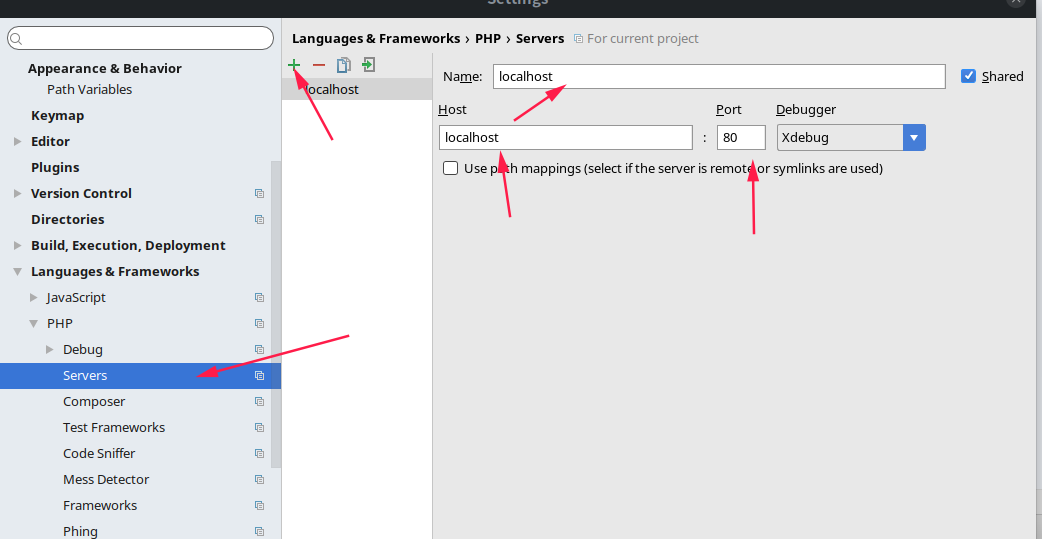
Task: Click the import server icon
Action: [x=369, y=65]
